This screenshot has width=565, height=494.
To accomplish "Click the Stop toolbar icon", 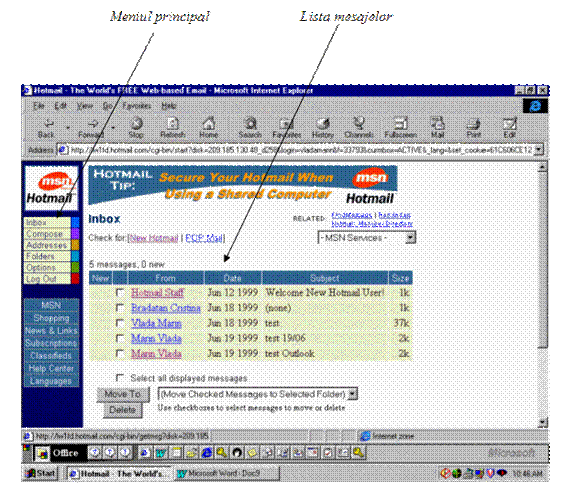I will [x=136, y=124].
